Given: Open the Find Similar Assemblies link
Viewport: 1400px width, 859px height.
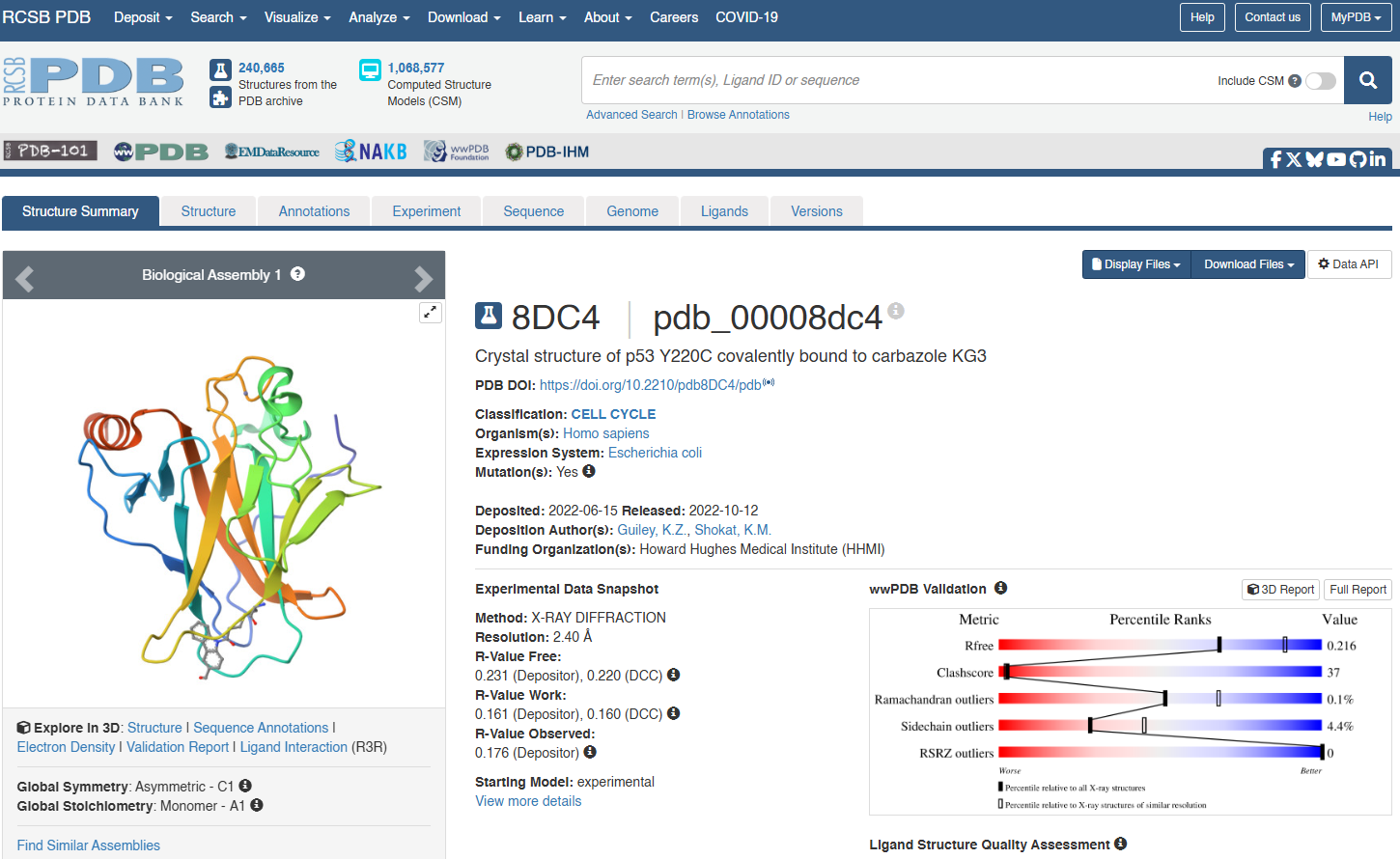Looking at the screenshot, I should (x=89, y=845).
